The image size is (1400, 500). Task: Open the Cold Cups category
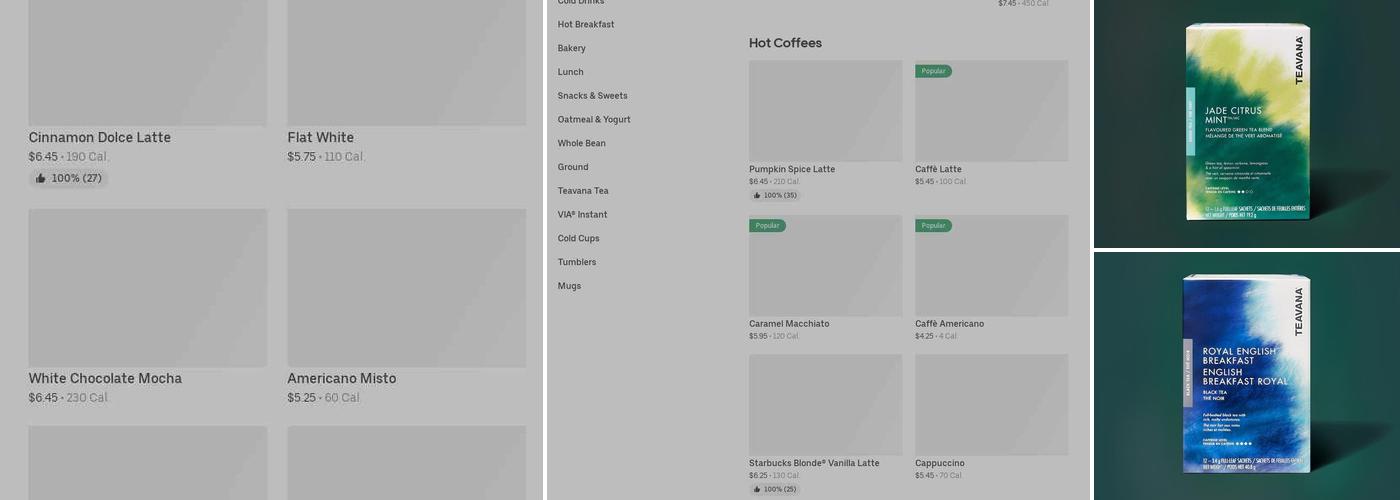(579, 238)
